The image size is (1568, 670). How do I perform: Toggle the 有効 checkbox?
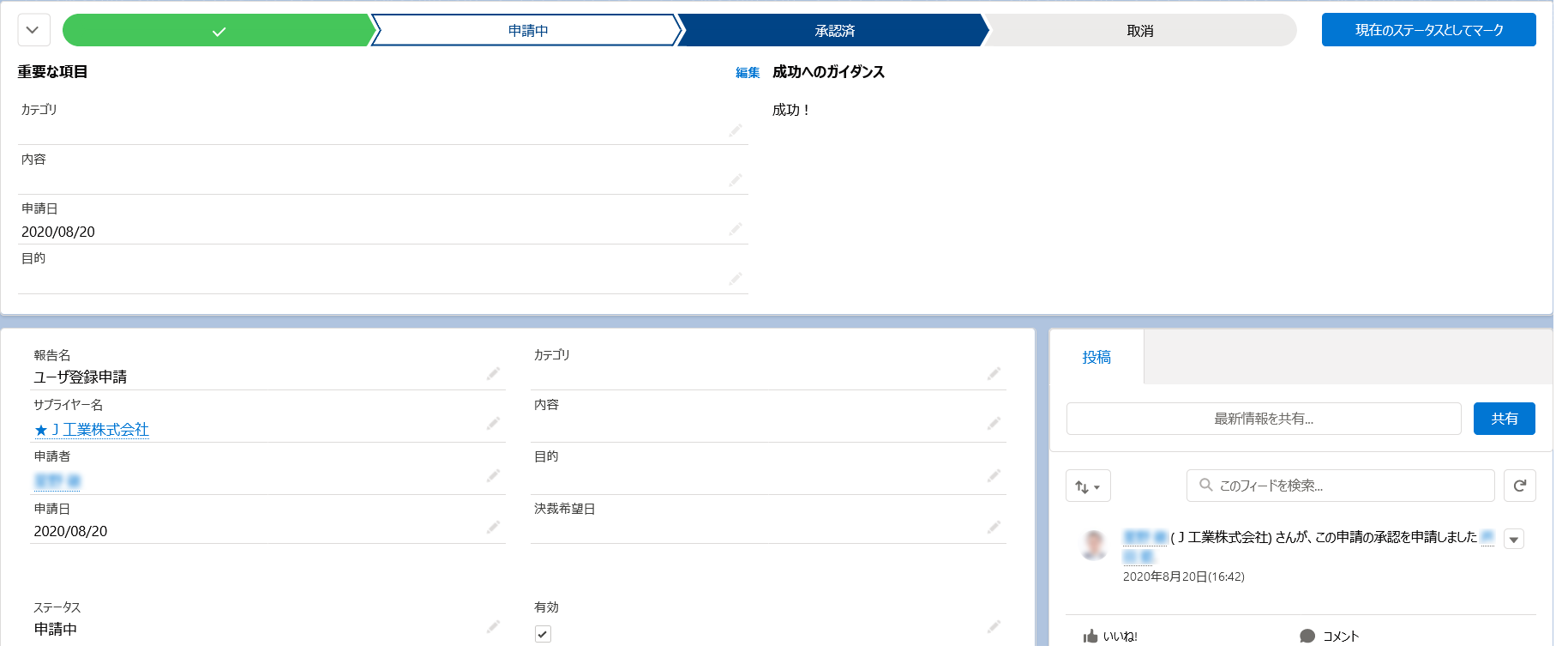(543, 634)
